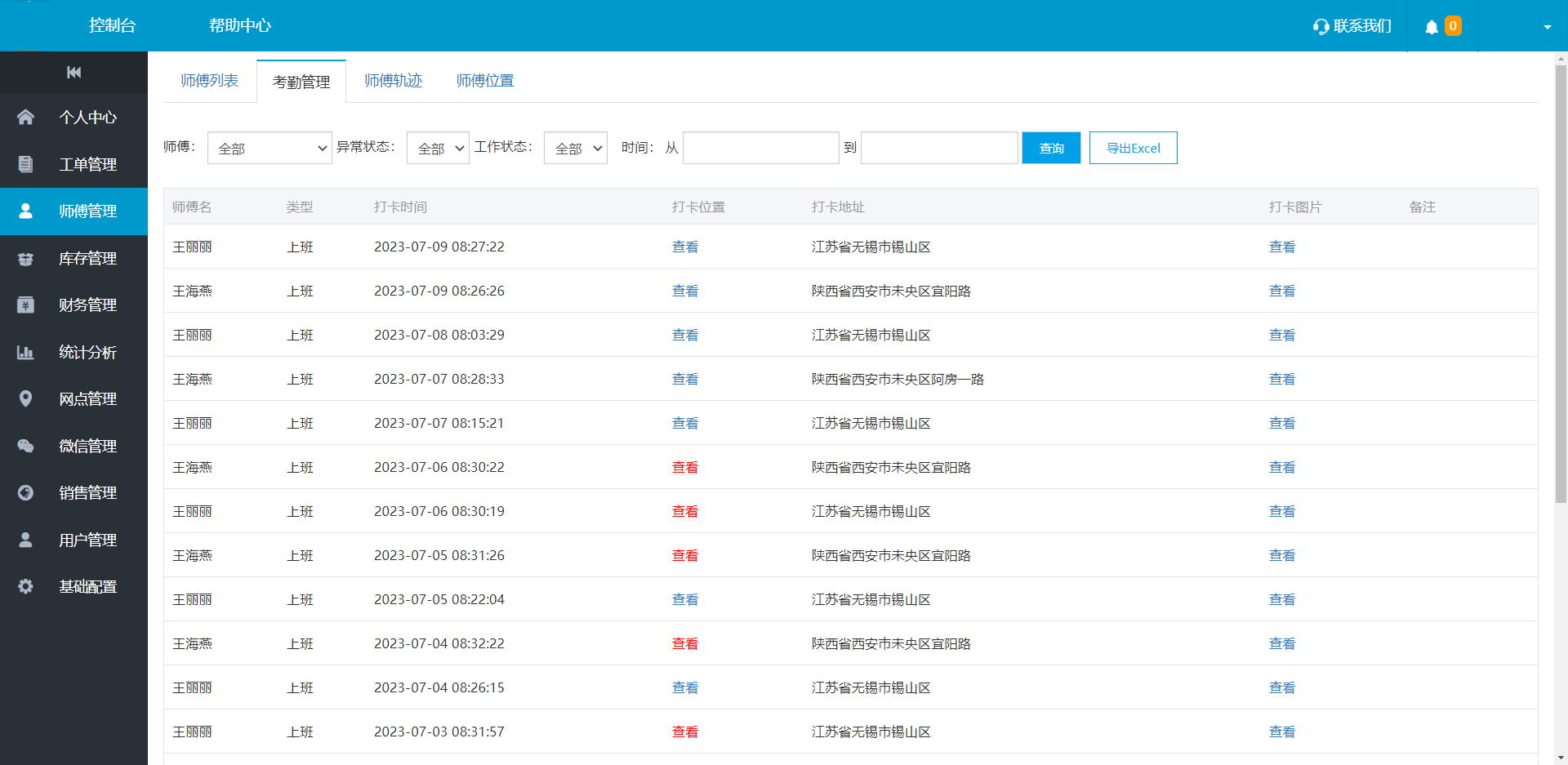
Task: Expand the 师傅 selection dropdown
Action: click(x=269, y=148)
